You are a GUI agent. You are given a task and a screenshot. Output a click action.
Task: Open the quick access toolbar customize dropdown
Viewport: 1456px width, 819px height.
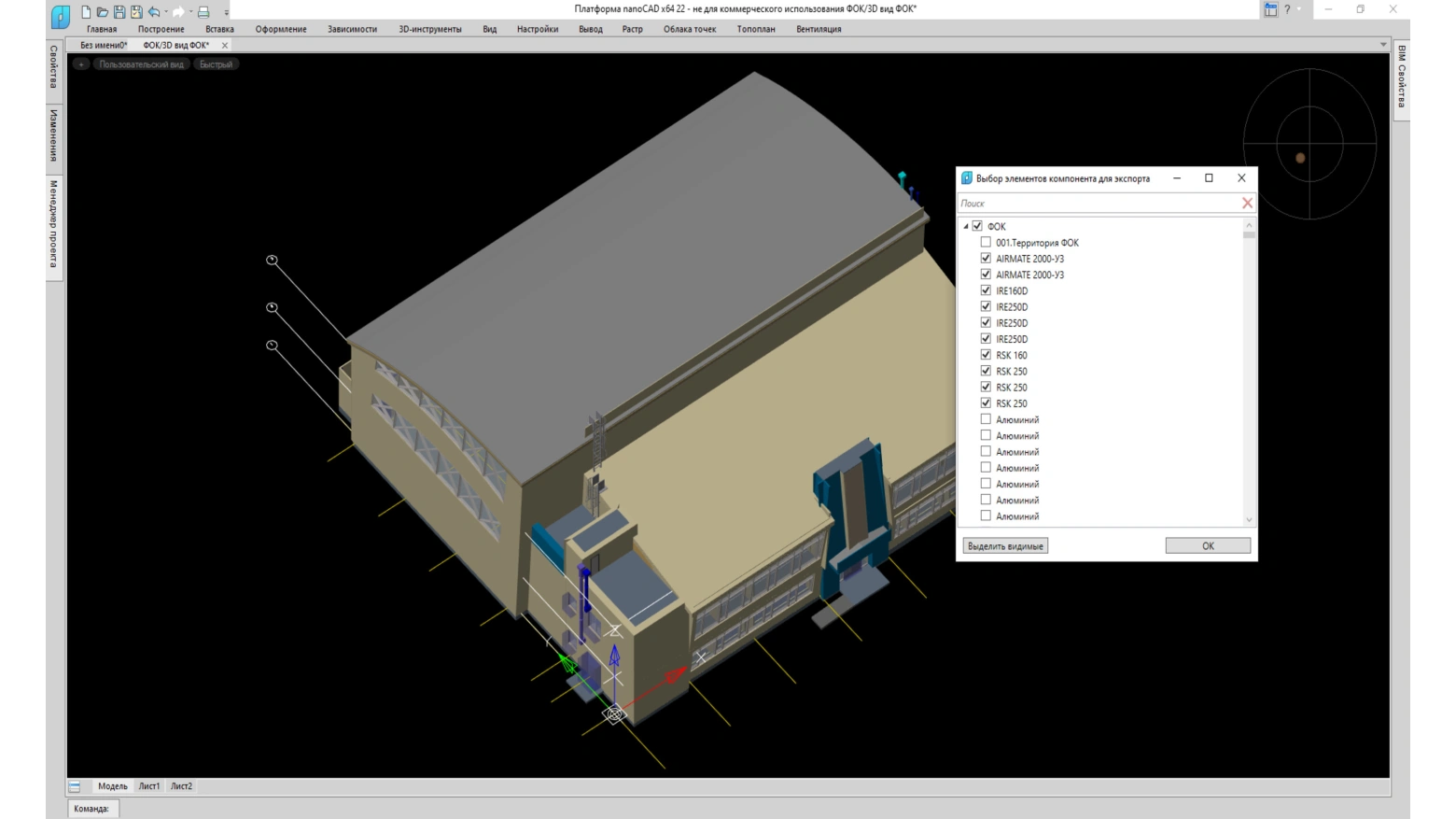pyautogui.click(x=226, y=13)
